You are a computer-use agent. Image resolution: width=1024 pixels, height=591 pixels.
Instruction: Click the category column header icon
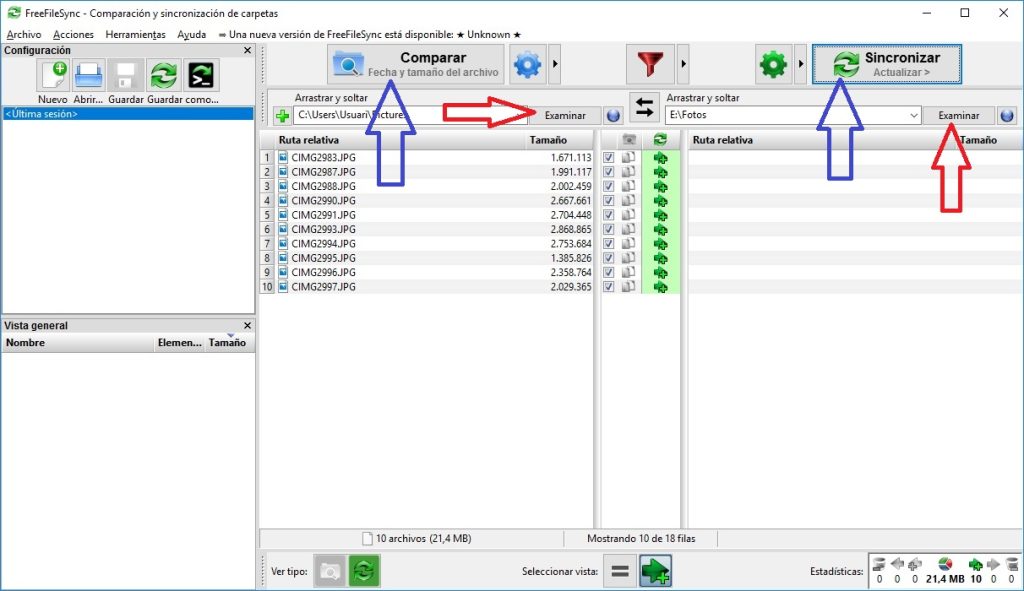tap(629, 140)
